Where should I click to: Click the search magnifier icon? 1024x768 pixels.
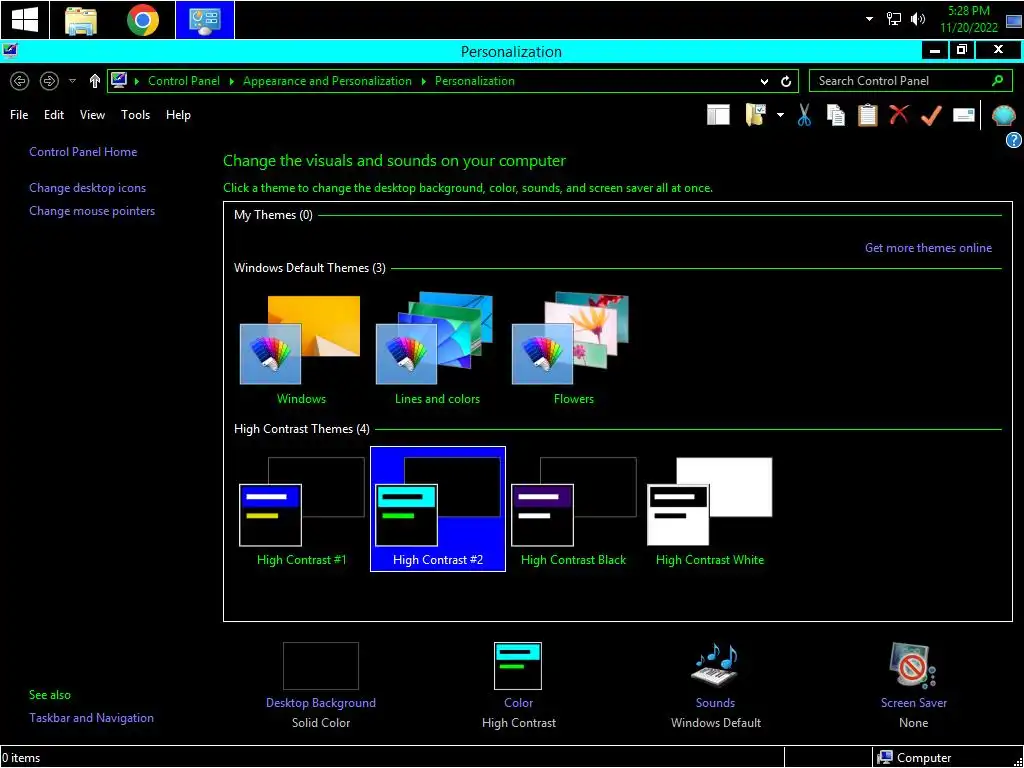(x=997, y=81)
